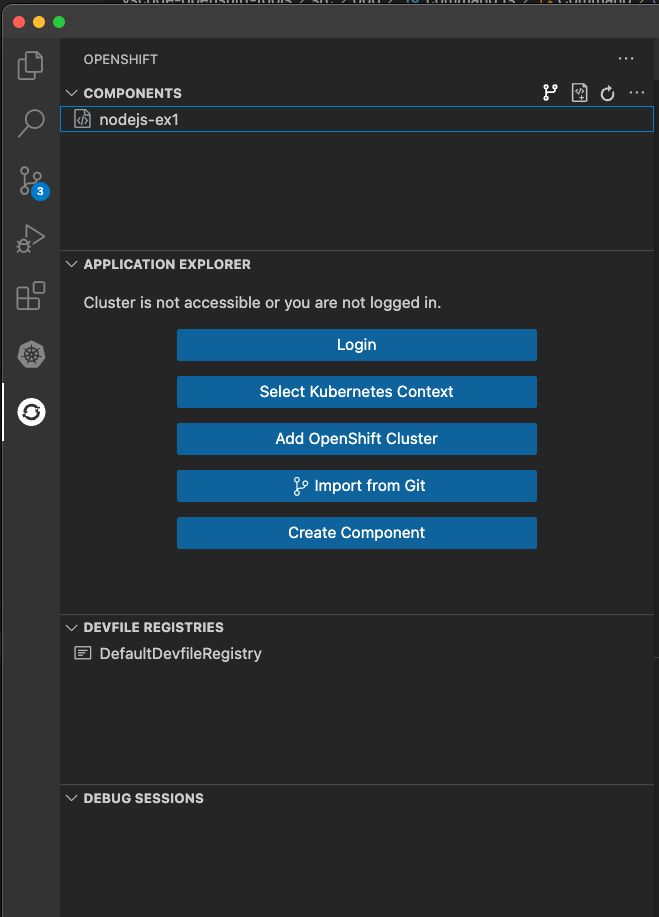This screenshot has height=917, width=659.
Task: Select the nodejs-ex1 component
Action: click(x=357, y=119)
